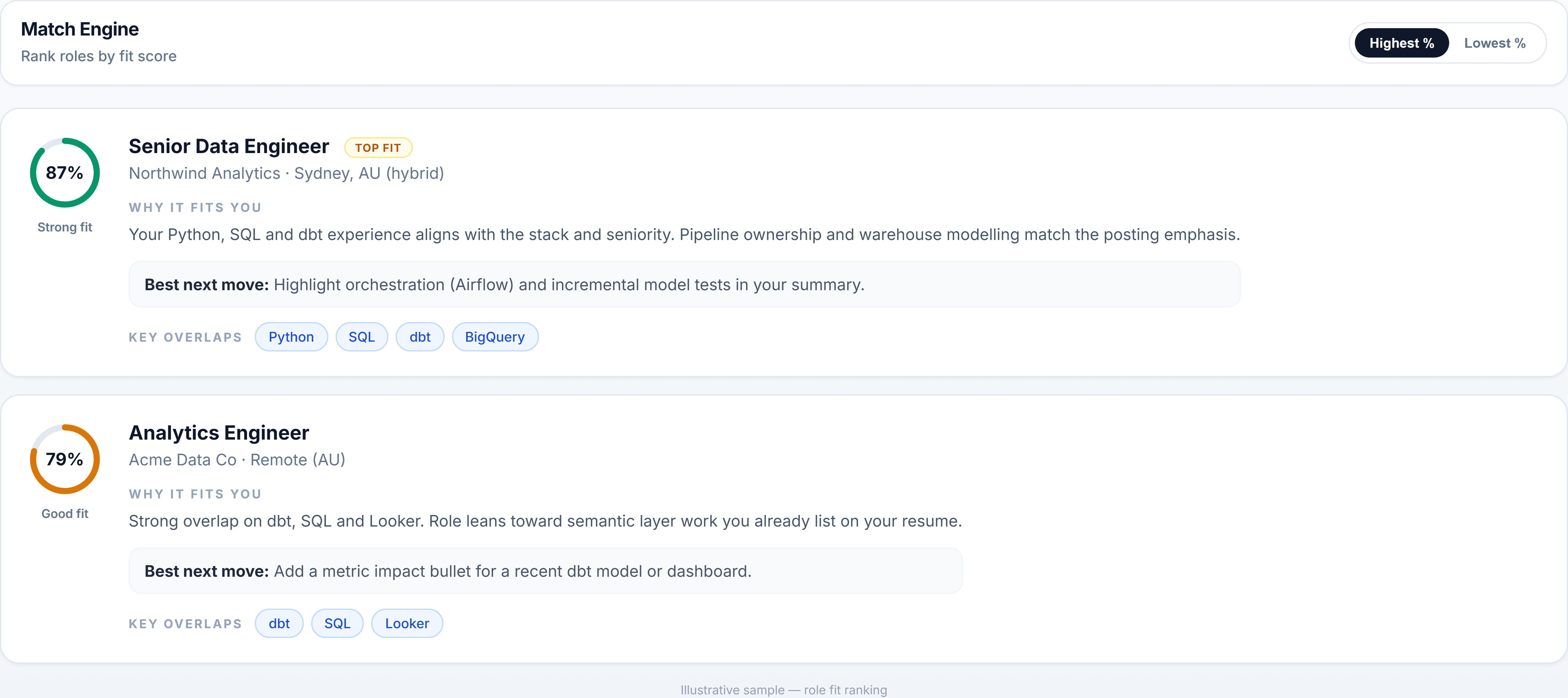This screenshot has height=698, width=1568.
Task: Click dbt tag under Analytics Engineer
Action: pyautogui.click(x=279, y=624)
